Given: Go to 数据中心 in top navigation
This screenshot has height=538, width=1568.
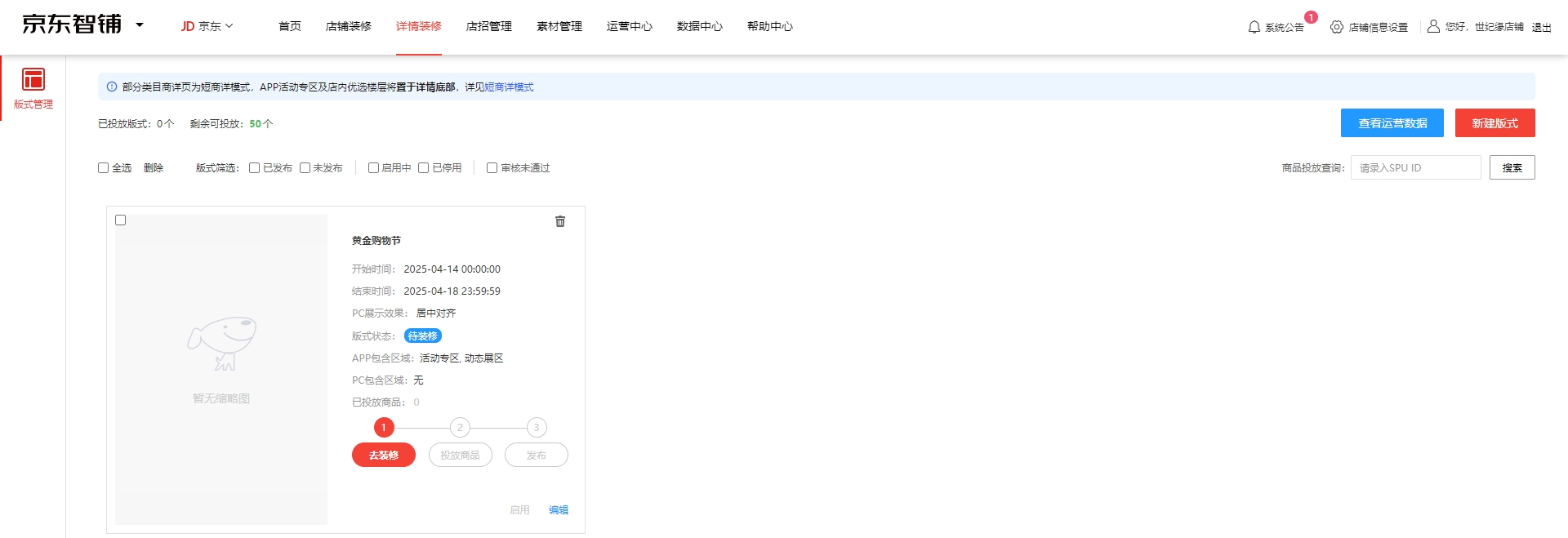Looking at the screenshot, I should [699, 26].
